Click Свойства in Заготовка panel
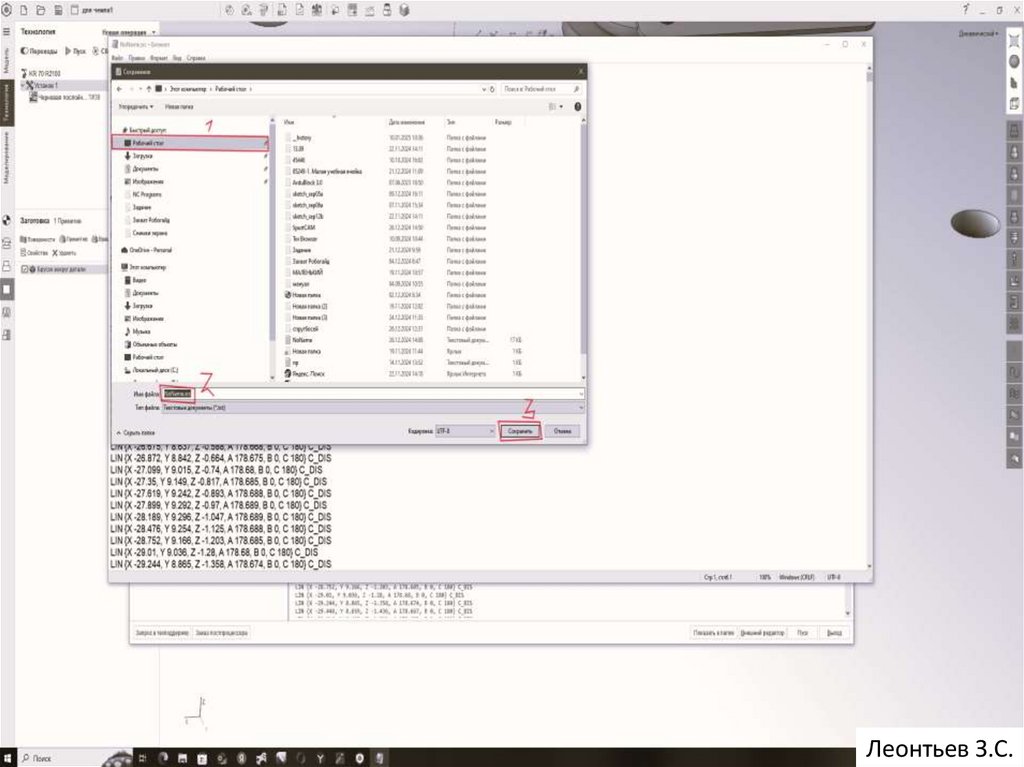Image resolution: width=1024 pixels, height=767 pixels. pos(34,253)
